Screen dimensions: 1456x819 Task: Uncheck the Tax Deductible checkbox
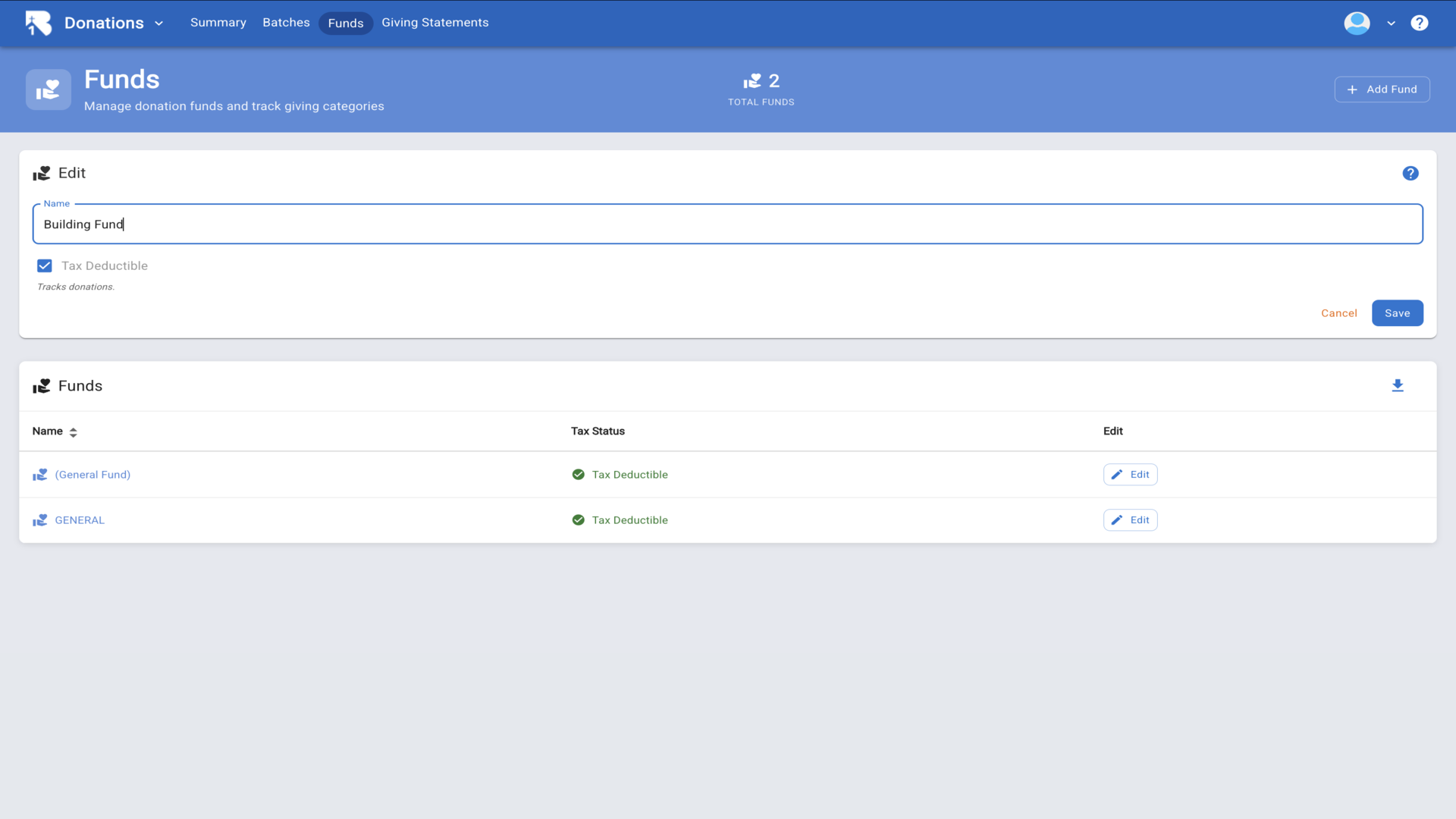pyautogui.click(x=45, y=266)
